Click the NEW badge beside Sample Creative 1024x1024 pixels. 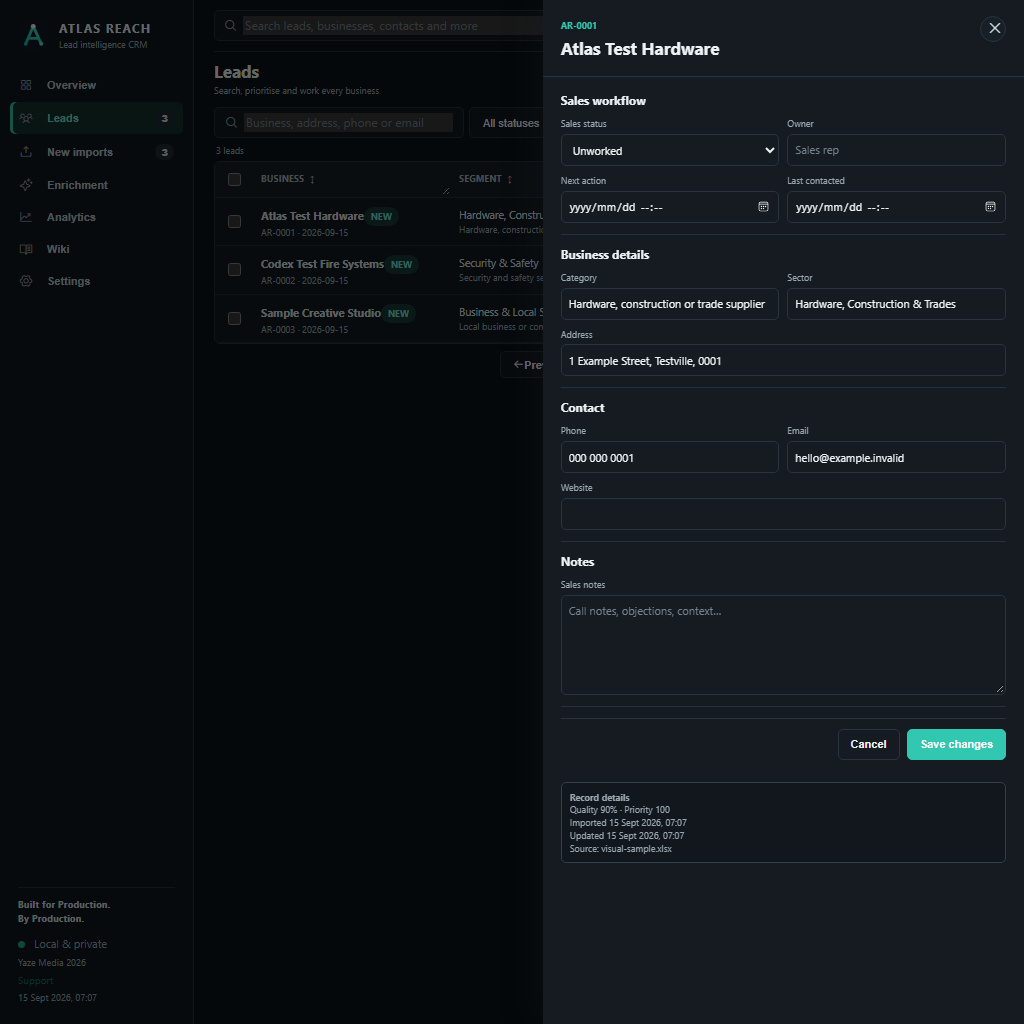pos(399,314)
